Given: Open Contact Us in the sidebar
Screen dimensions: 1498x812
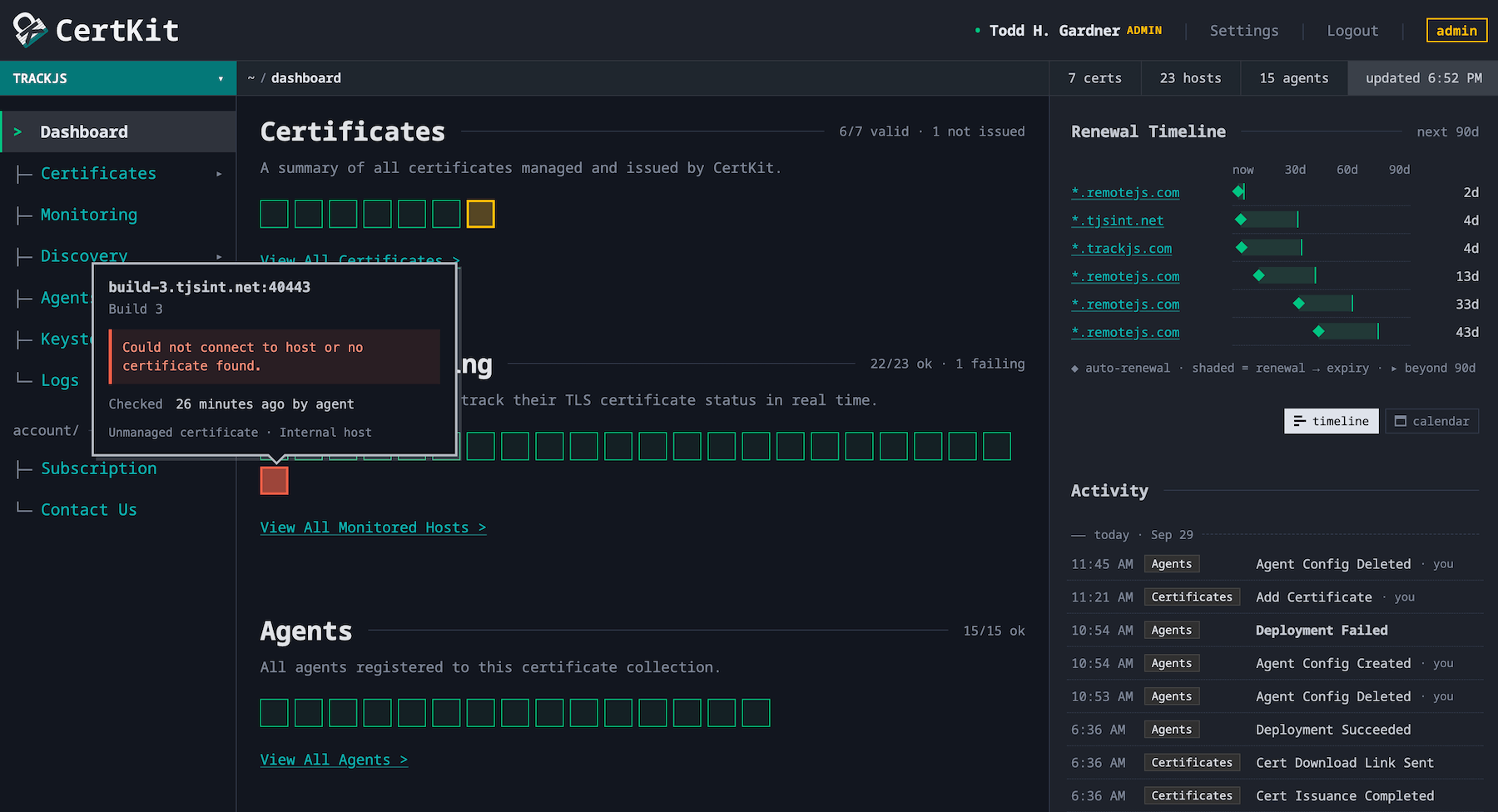Looking at the screenshot, I should point(89,510).
